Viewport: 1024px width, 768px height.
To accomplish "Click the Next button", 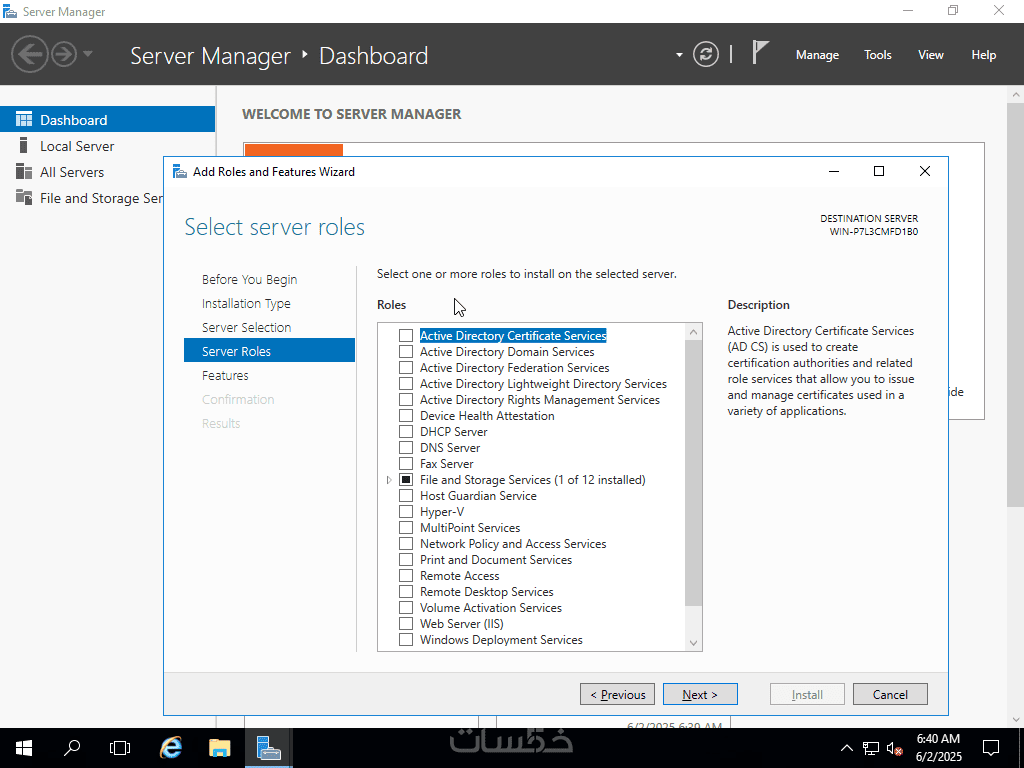I will click(700, 694).
